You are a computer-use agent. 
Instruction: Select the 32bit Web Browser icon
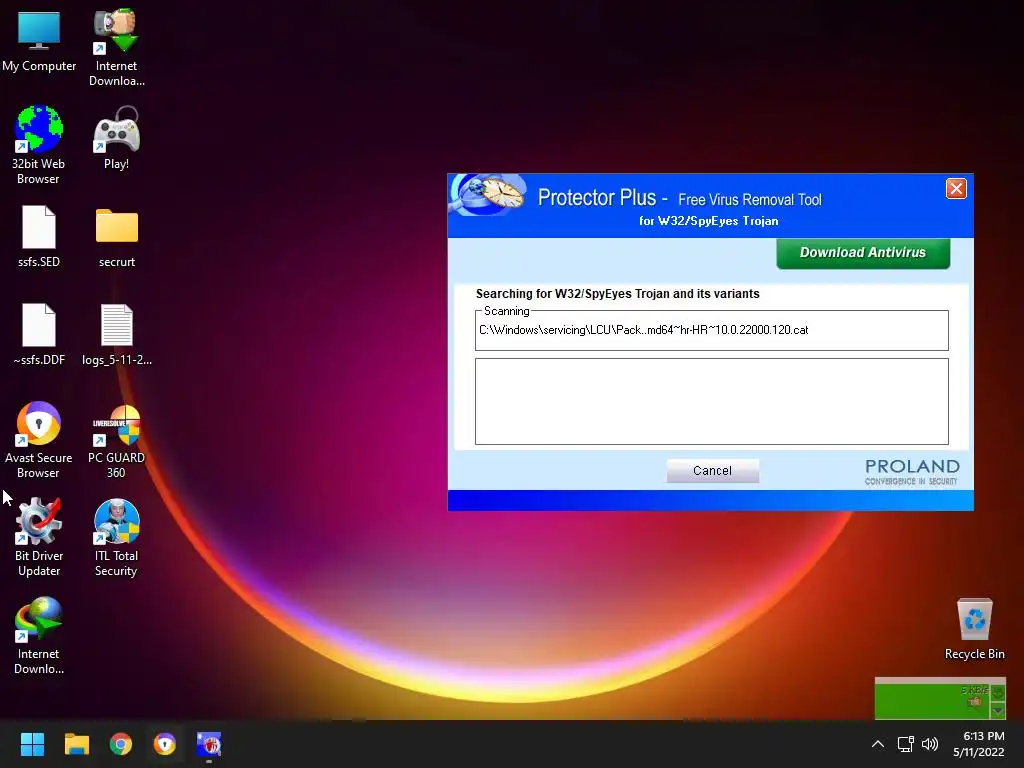click(39, 145)
